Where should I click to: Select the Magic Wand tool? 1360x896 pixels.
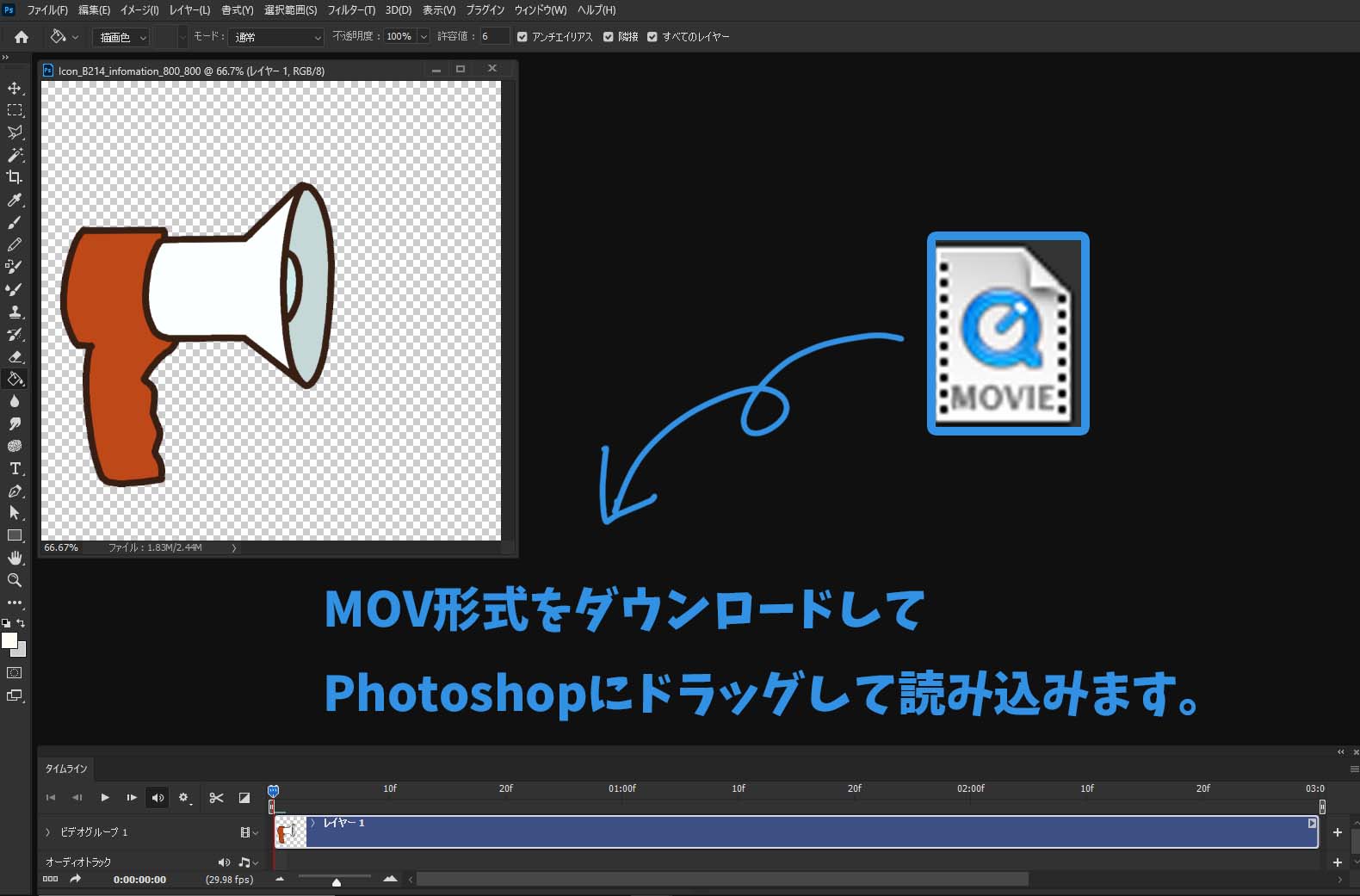[x=15, y=155]
